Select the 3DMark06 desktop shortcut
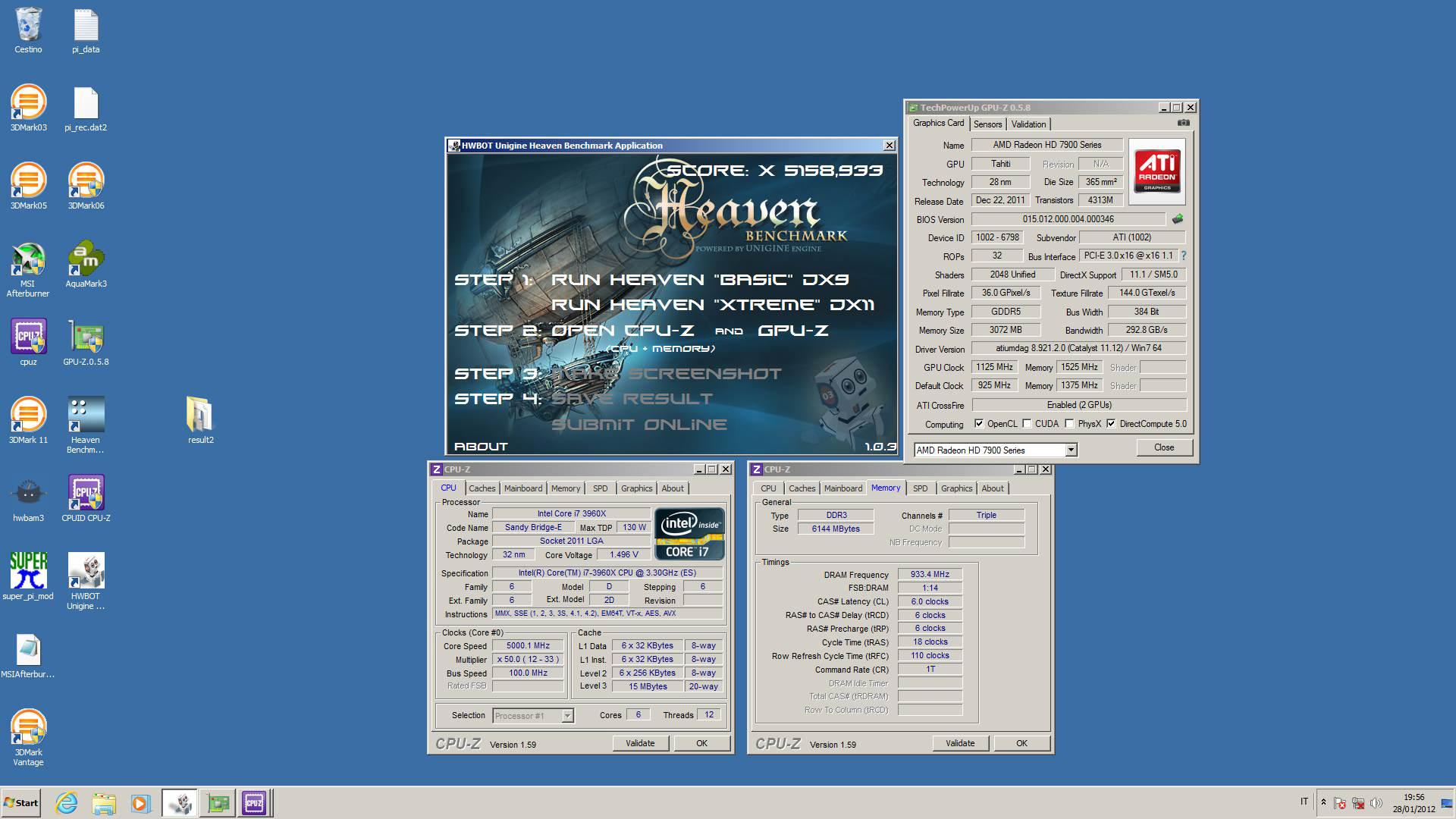The width and height of the screenshot is (1456, 819). coord(86,186)
